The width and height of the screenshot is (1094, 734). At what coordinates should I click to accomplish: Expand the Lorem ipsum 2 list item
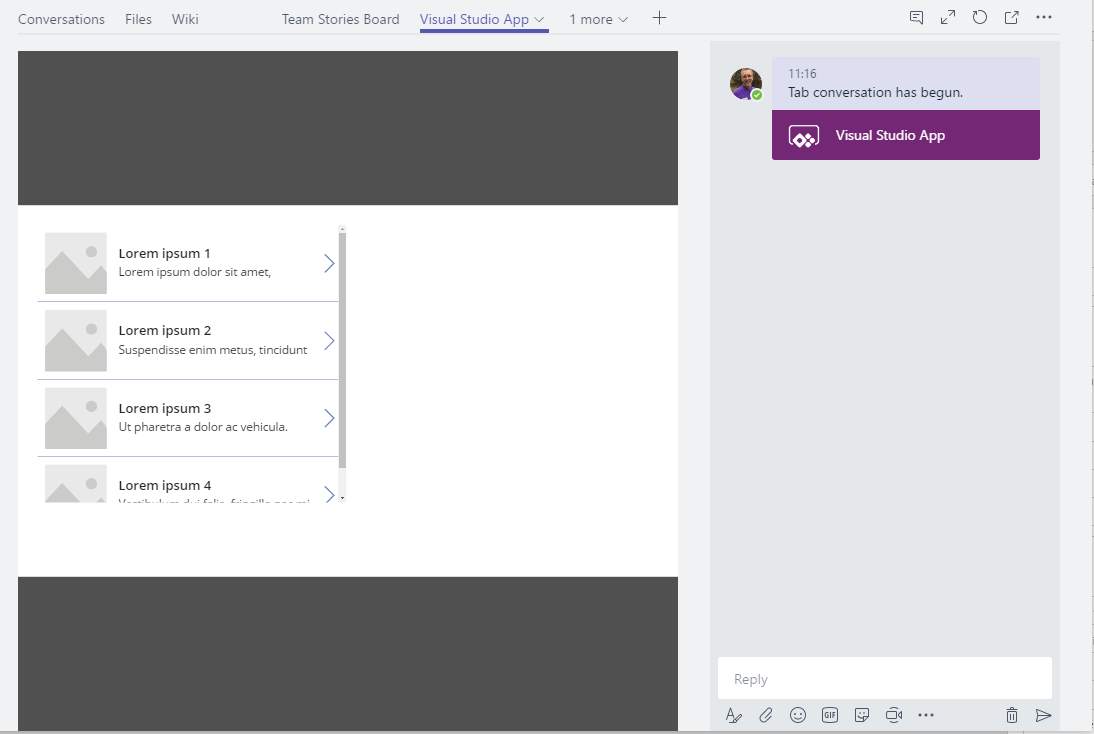(329, 340)
